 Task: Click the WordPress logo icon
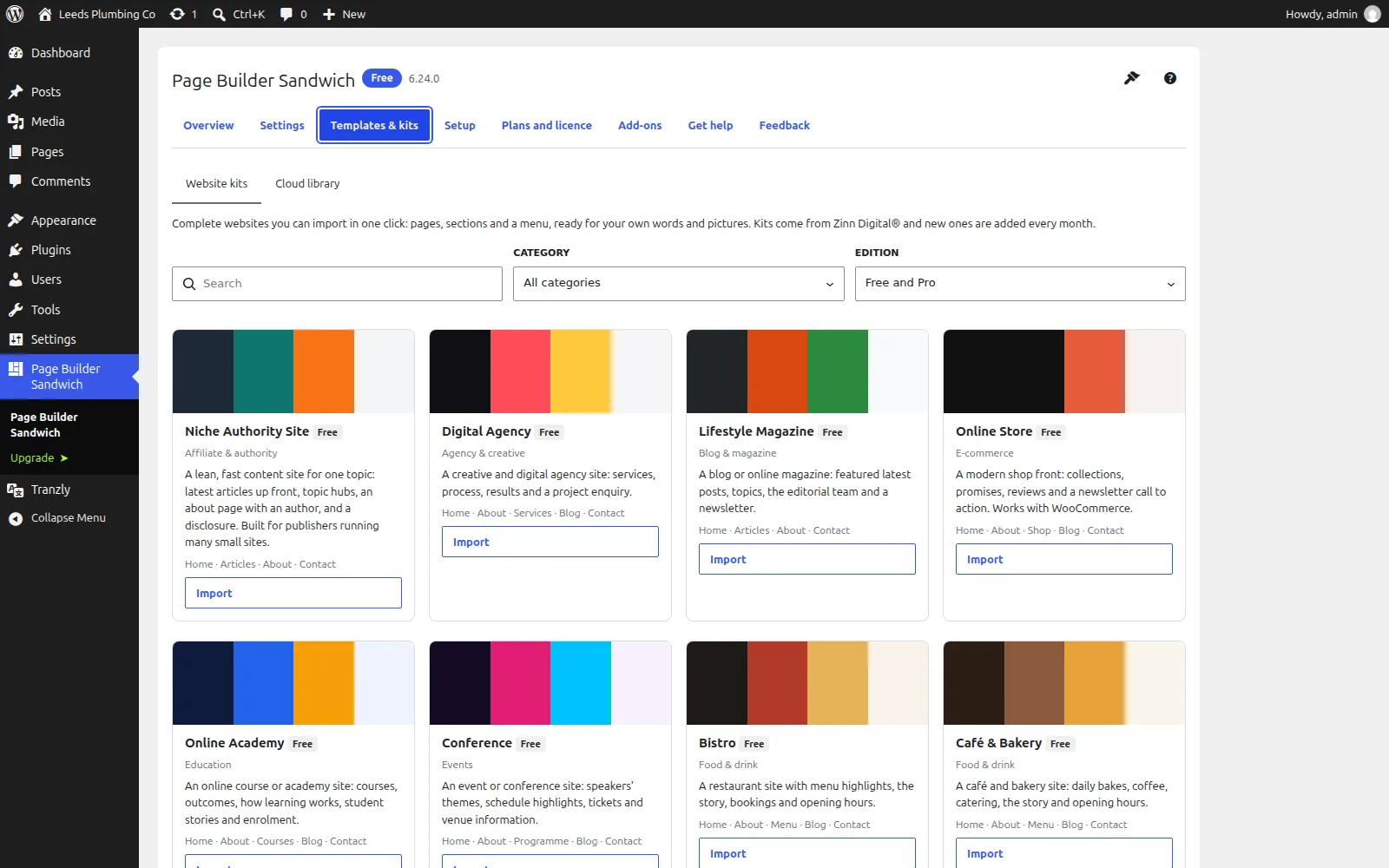pyautogui.click(x=15, y=14)
